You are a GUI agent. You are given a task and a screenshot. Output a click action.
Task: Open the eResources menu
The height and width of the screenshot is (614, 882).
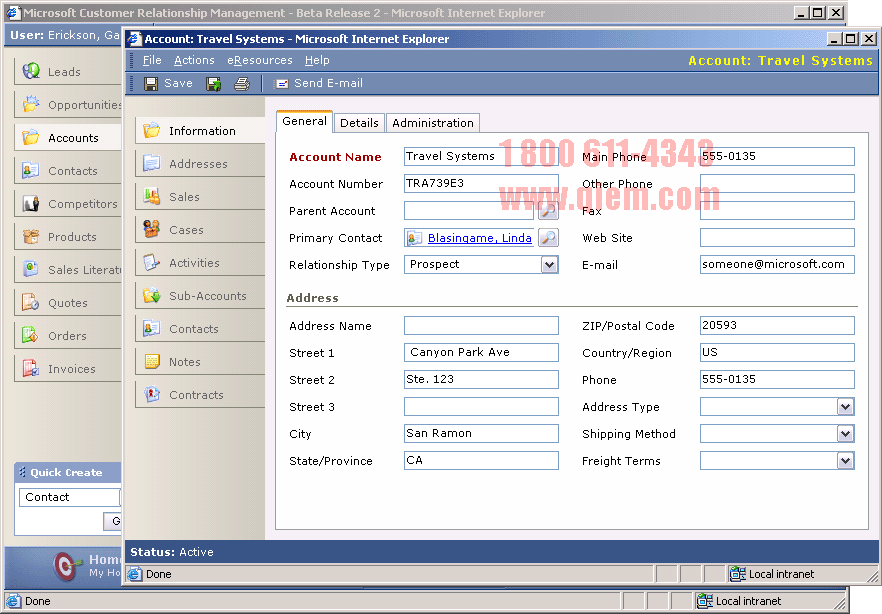click(260, 60)
